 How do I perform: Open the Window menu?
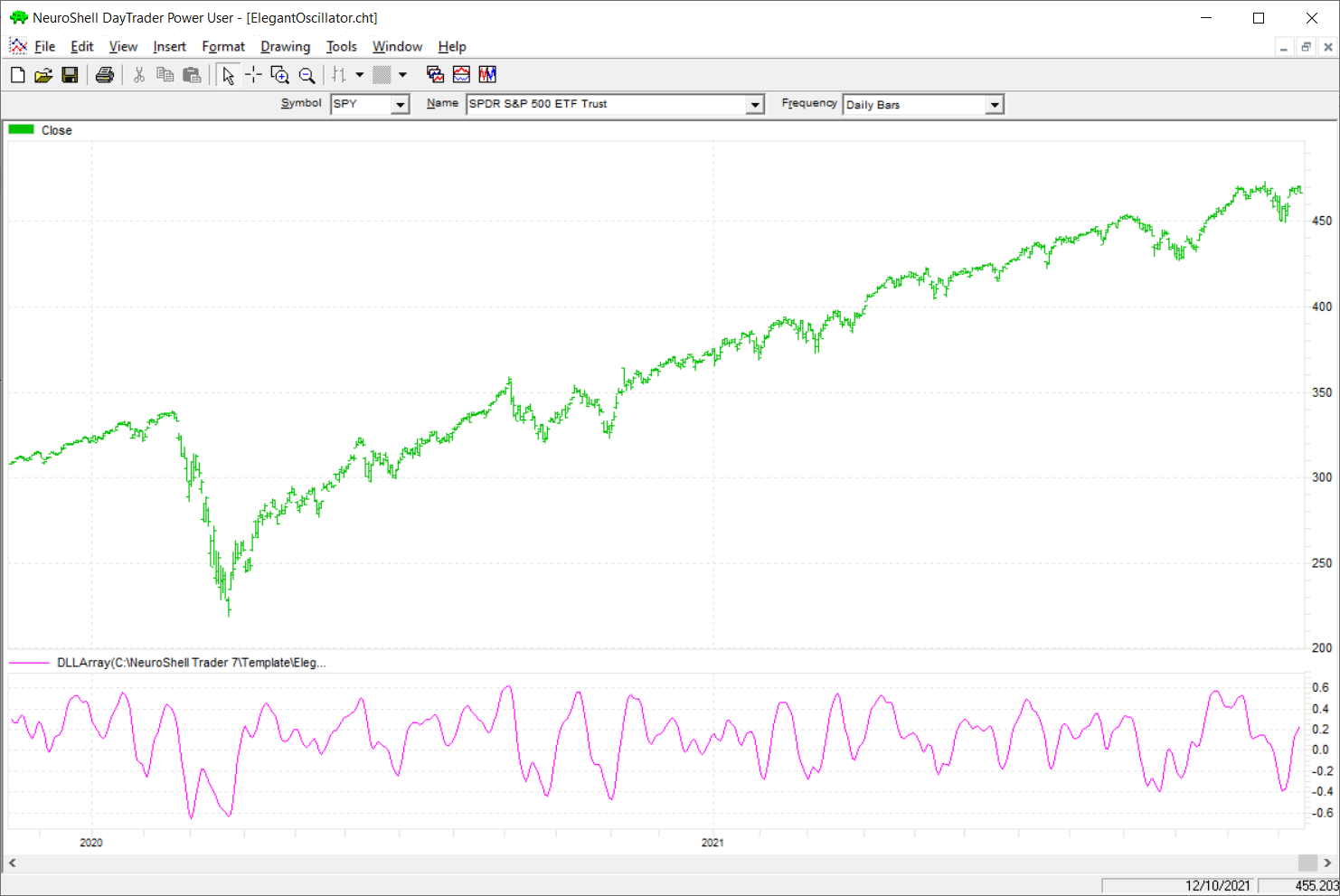398,47
